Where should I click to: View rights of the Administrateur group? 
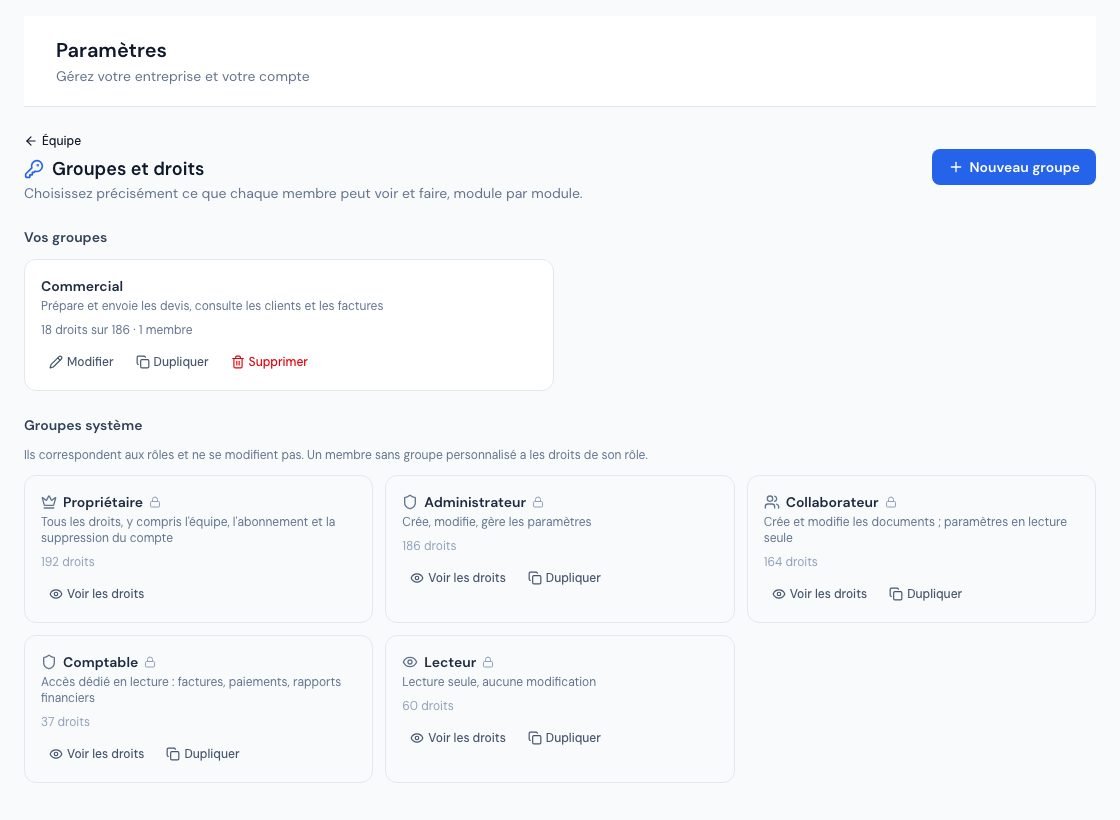[458, 578]
